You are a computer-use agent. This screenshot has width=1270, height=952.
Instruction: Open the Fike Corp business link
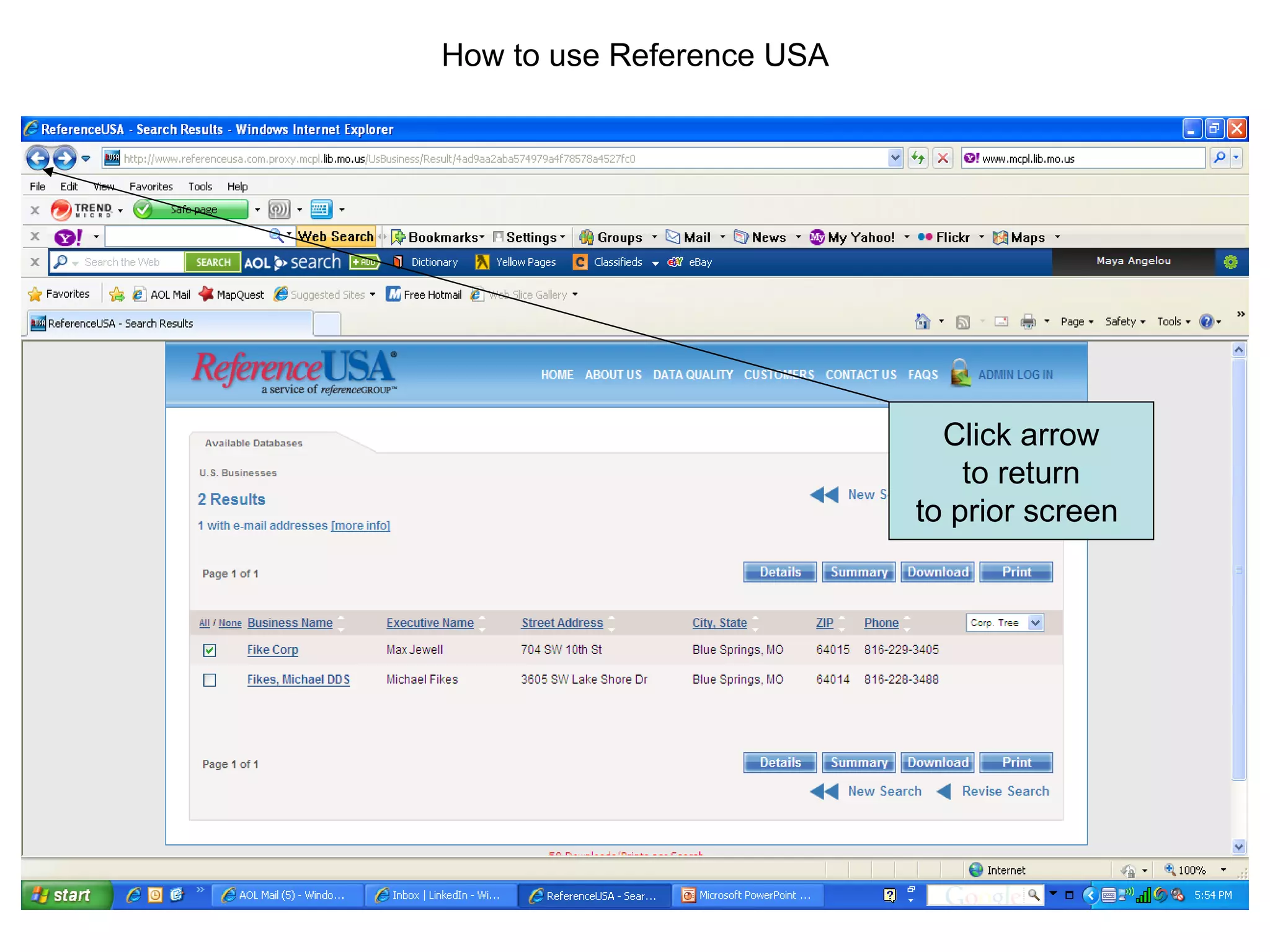click(x=272, y=650)
